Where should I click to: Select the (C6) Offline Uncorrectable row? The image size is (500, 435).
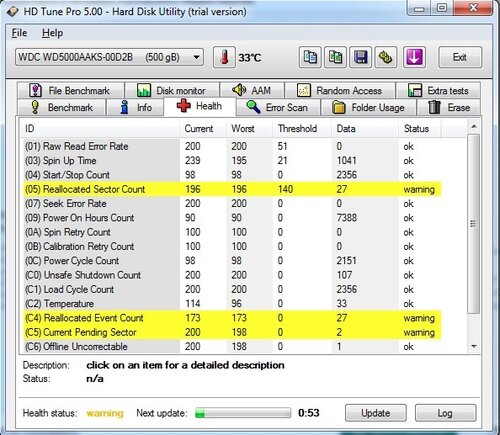point(232,347)
